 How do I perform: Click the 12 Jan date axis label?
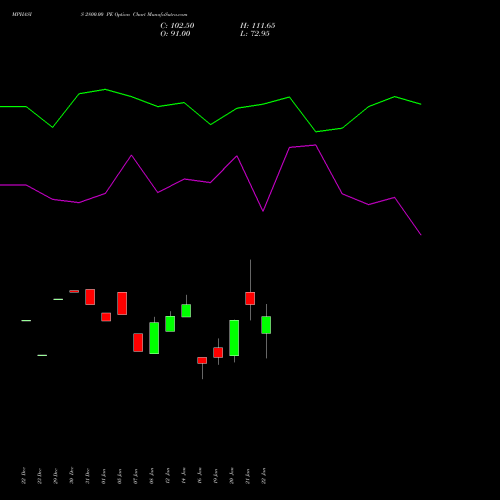tap(167, 476)
